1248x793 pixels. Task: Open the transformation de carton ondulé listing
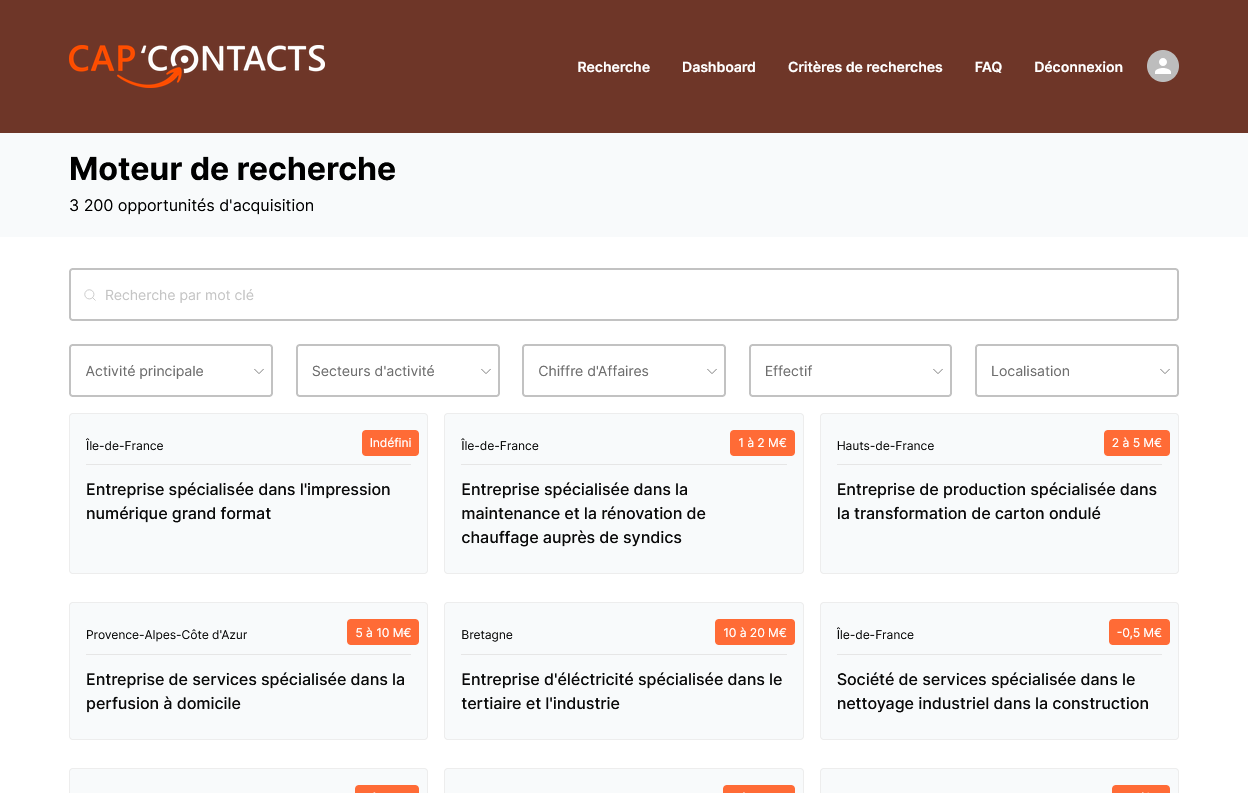coord(997,501)
